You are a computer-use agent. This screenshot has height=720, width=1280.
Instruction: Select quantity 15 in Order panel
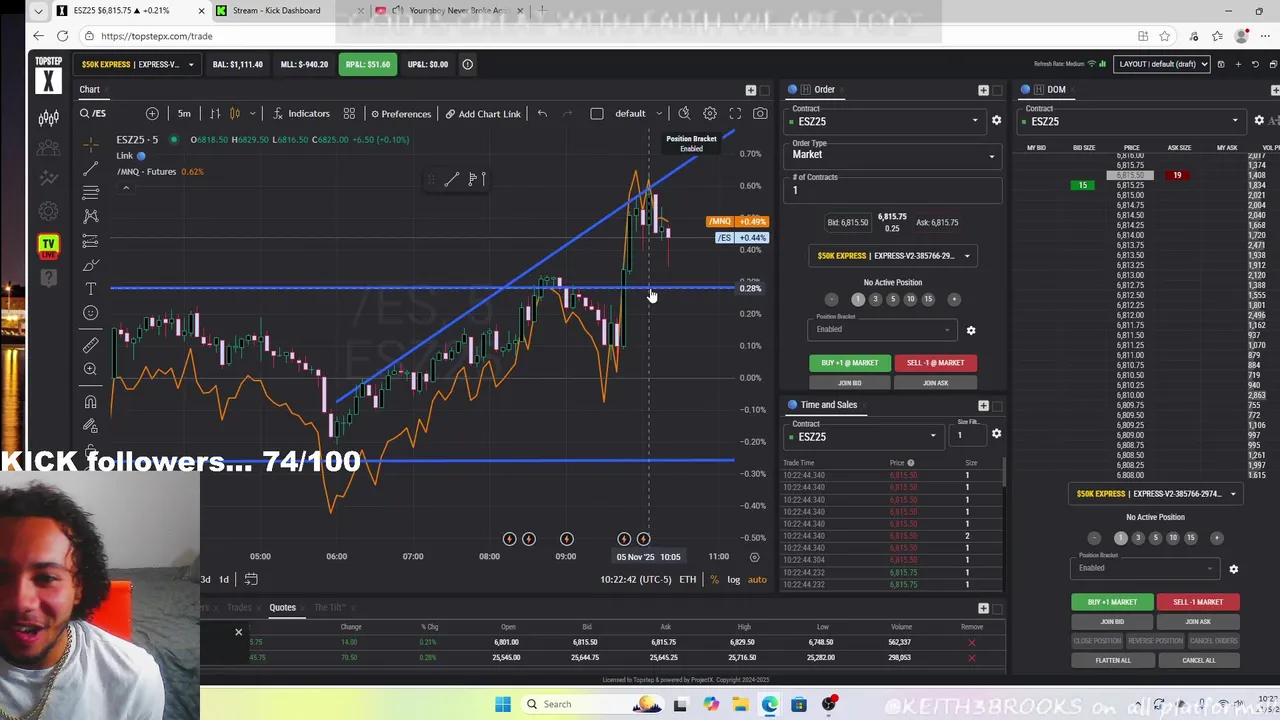click(x=928, y=299)
